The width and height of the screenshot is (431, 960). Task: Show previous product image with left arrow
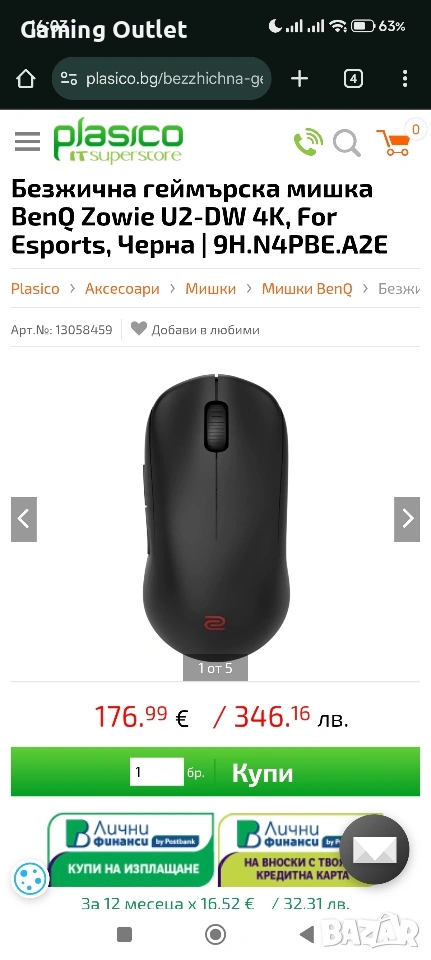click(24, 519)
